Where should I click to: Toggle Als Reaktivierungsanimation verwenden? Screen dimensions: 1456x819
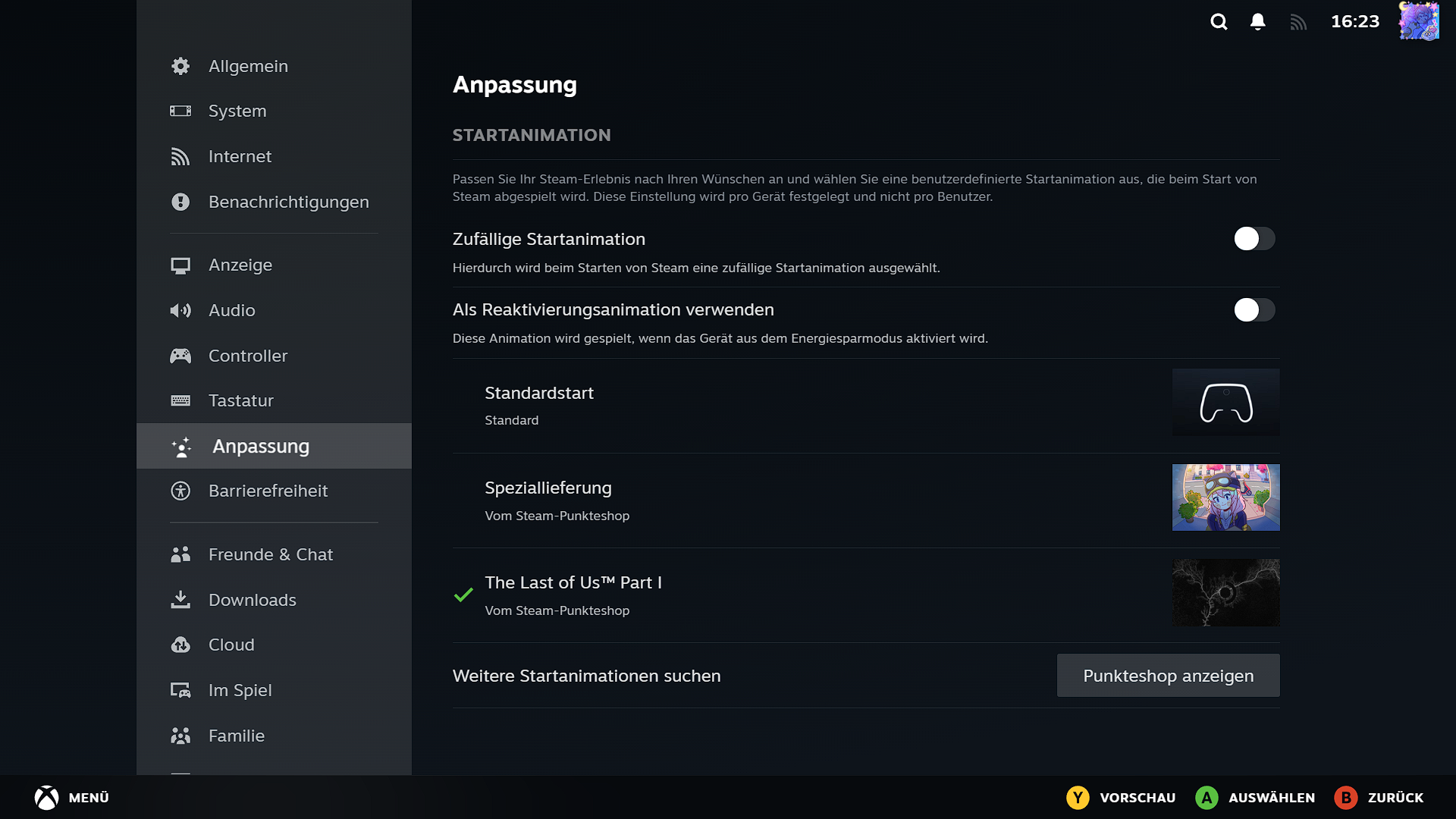point(1254,310)
